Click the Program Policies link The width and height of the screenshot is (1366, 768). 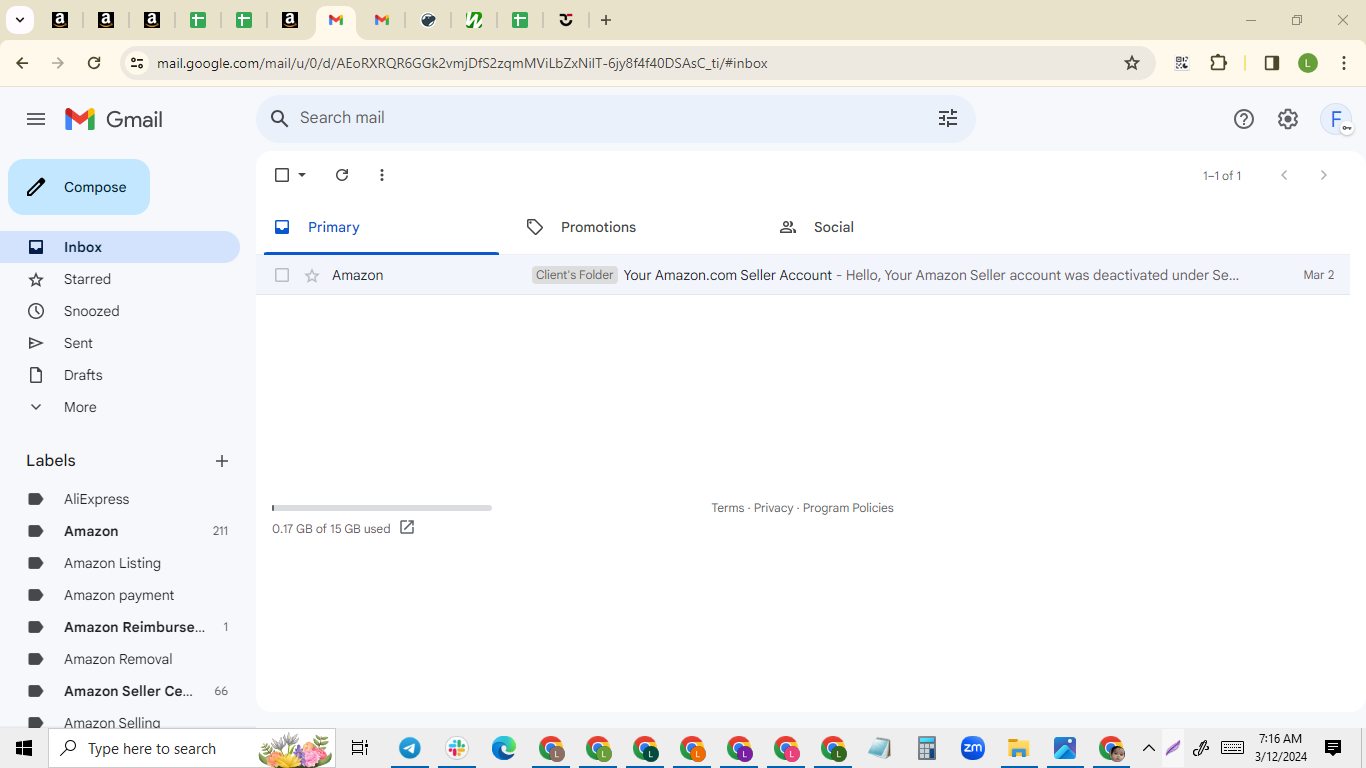click(x=848, y=508)
